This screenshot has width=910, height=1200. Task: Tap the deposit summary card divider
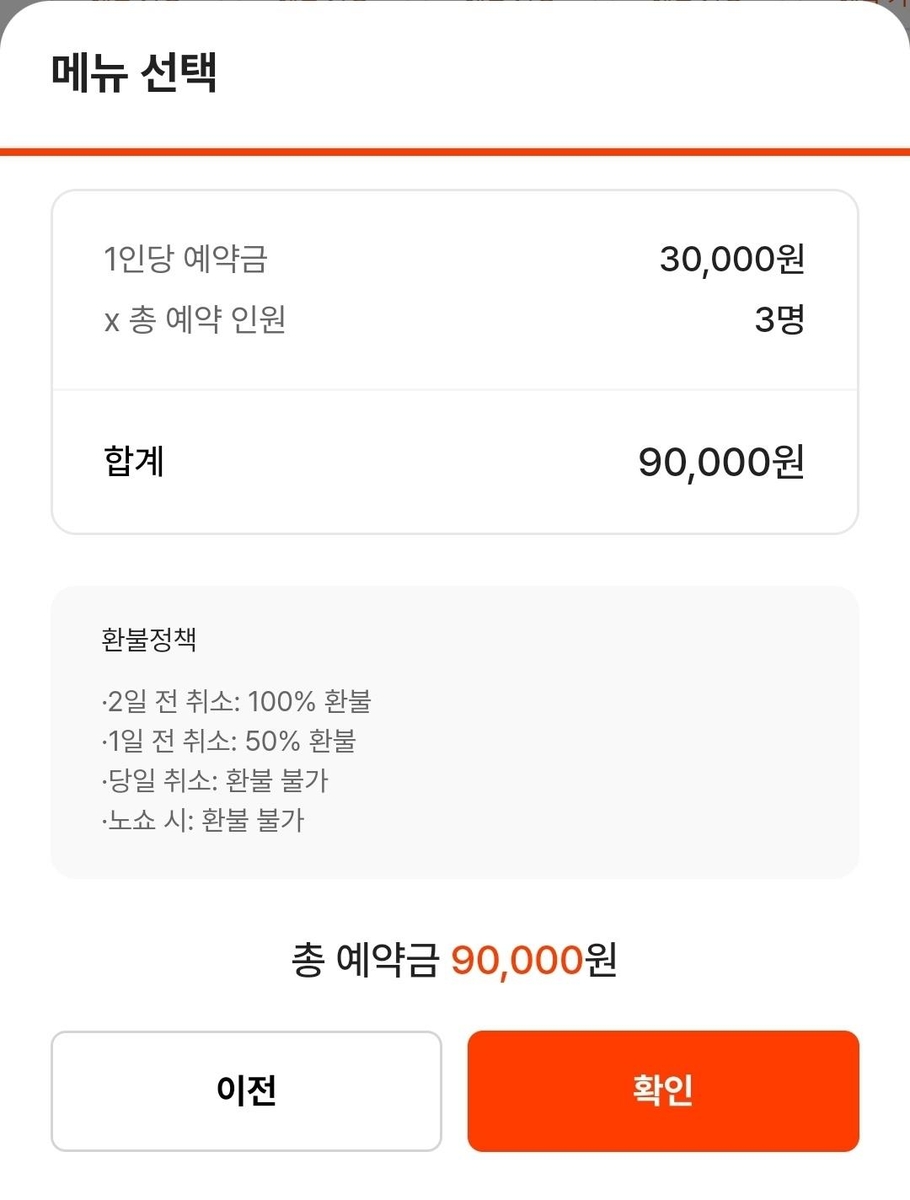click(455, 389)
